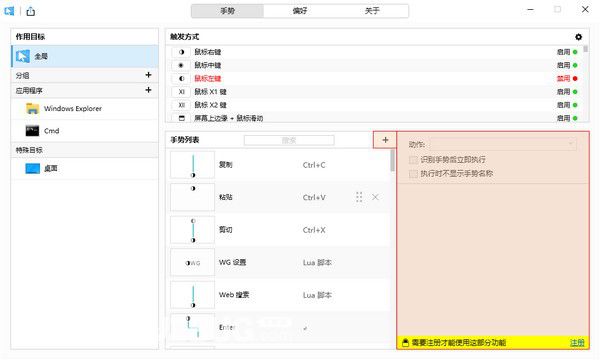
Task: Select the 桌面 special target
Action: point(85,168)
